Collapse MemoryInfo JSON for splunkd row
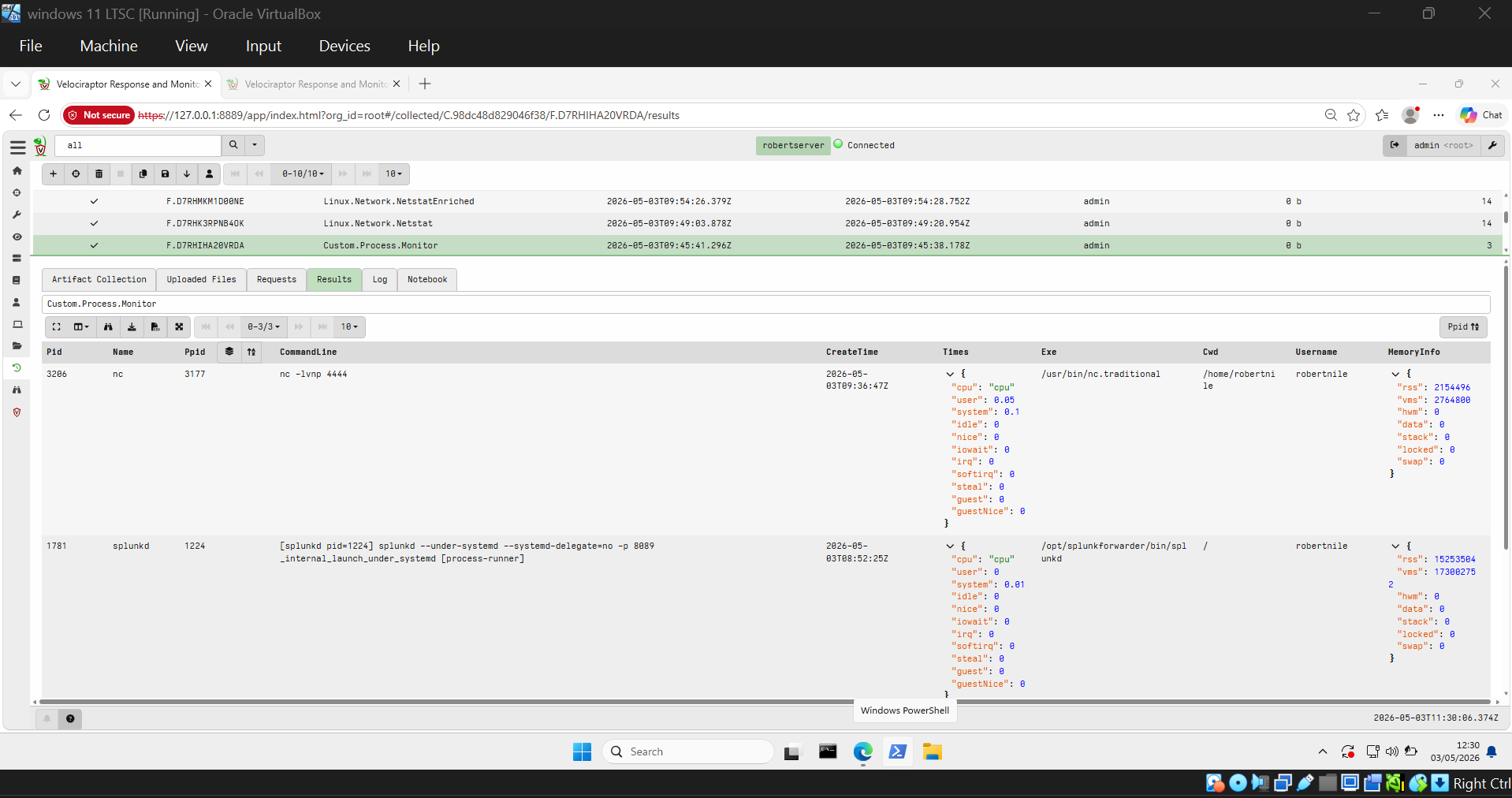1512x798 pixels. coord(1395,546)
